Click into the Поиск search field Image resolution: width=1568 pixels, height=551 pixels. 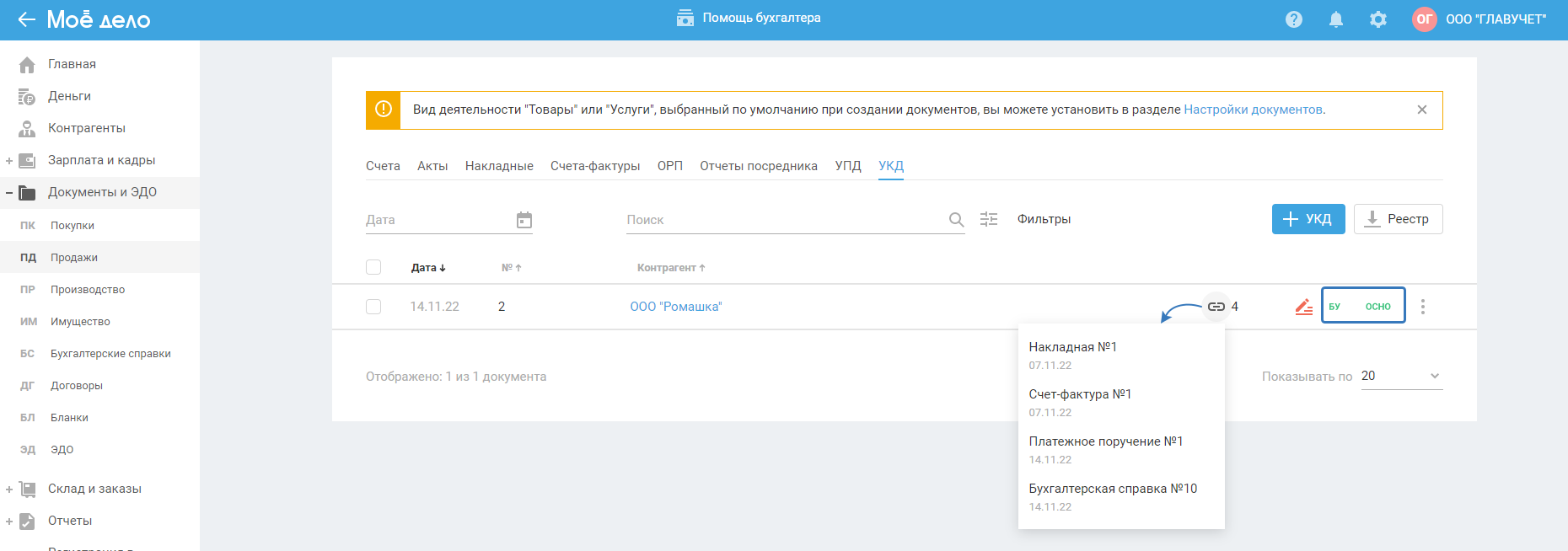(x=784, y=220)
